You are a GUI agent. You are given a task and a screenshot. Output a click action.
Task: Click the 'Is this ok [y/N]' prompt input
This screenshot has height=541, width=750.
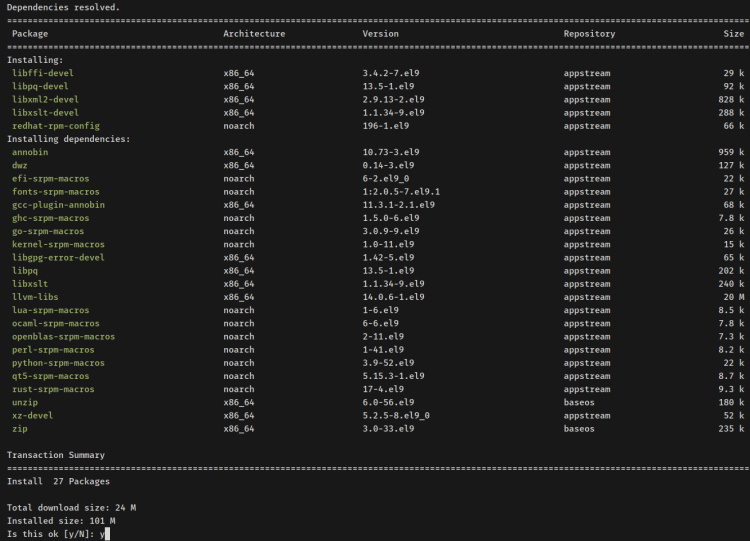104,534
